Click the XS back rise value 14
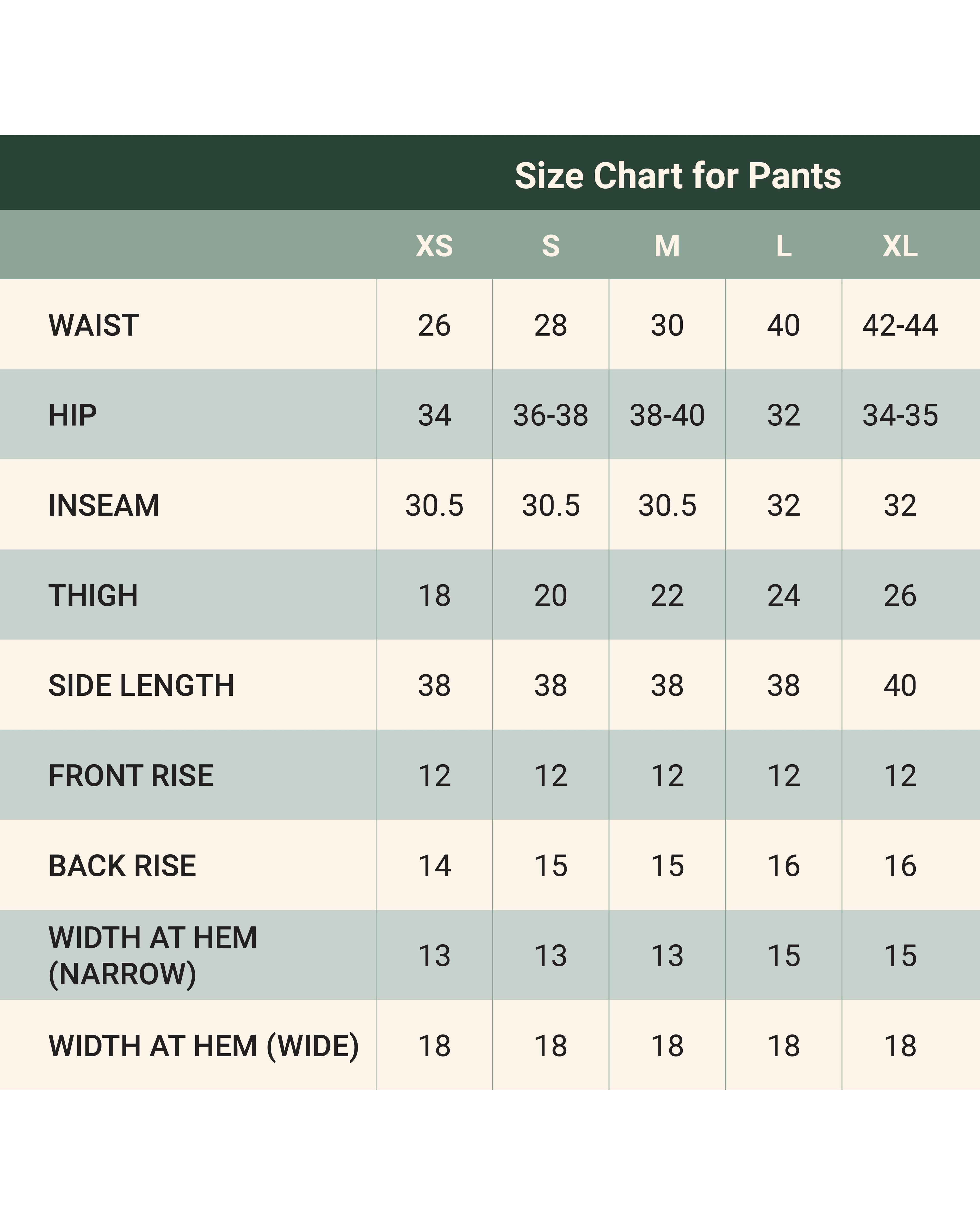The height and width of the screenshot is (1225, 980). pos(434,865)
